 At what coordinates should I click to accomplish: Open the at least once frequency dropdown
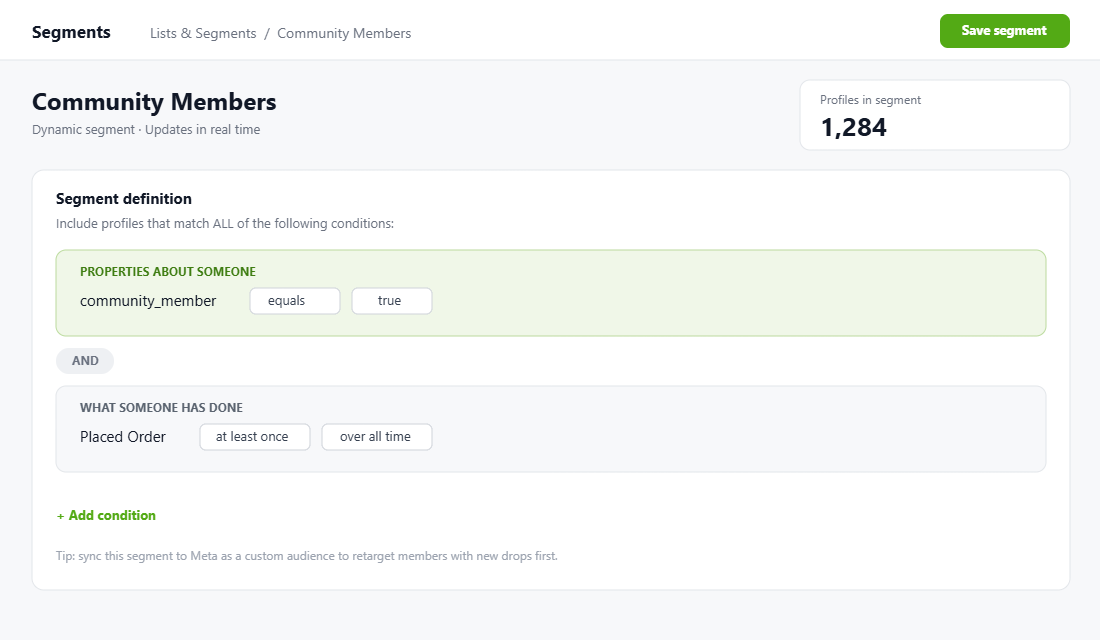pyautogui.click(x=255, y=437)
